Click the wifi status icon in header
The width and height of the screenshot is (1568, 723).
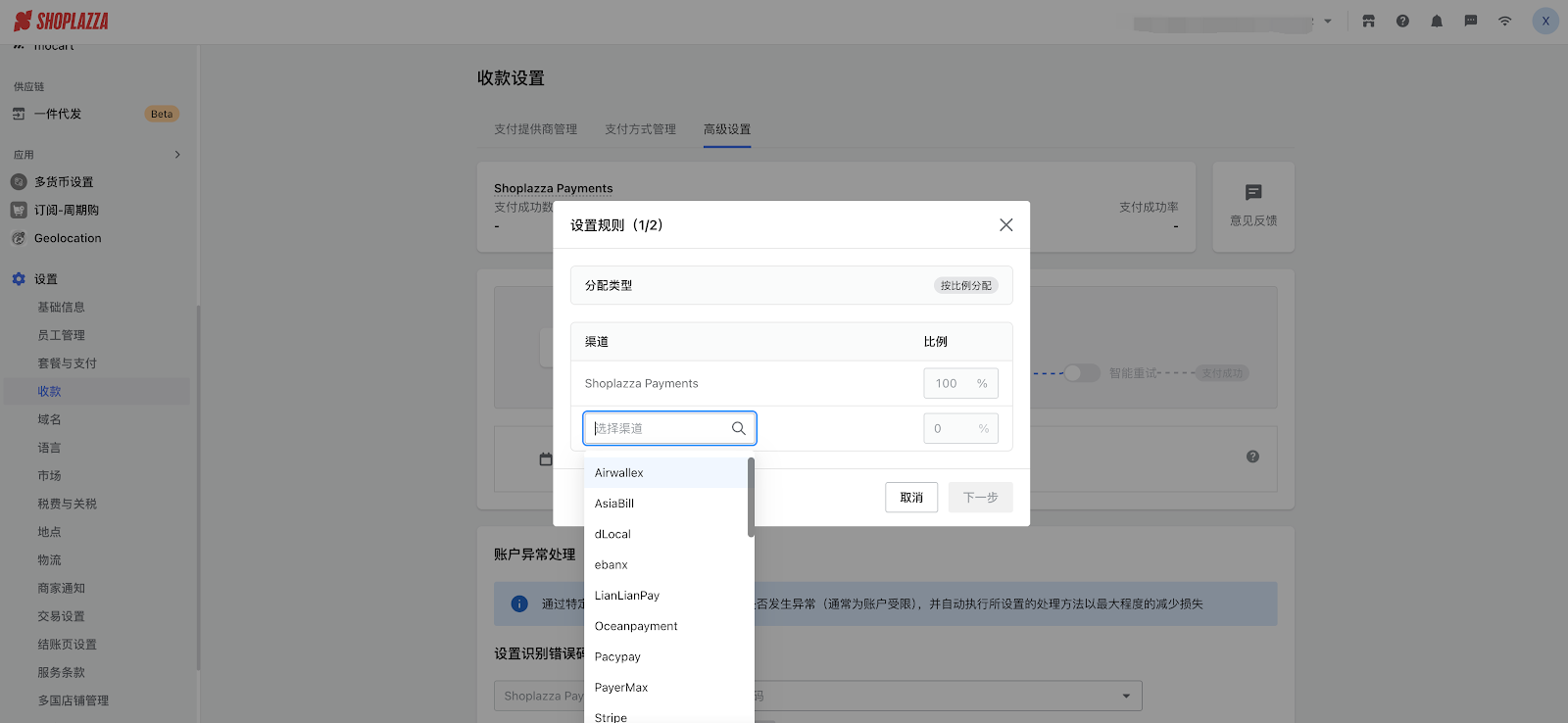[1505, 21]
